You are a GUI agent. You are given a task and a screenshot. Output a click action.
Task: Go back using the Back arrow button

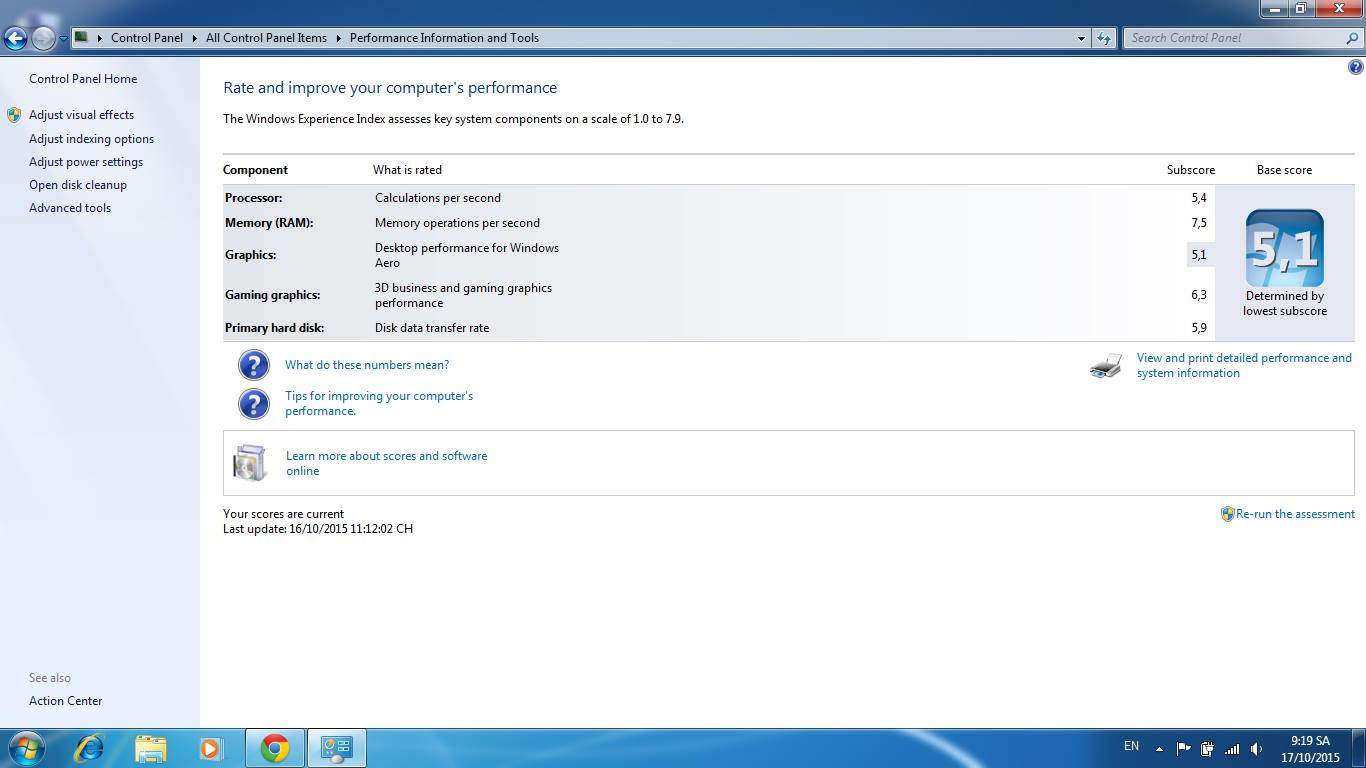pyautogui.click(x=15, y=38)
